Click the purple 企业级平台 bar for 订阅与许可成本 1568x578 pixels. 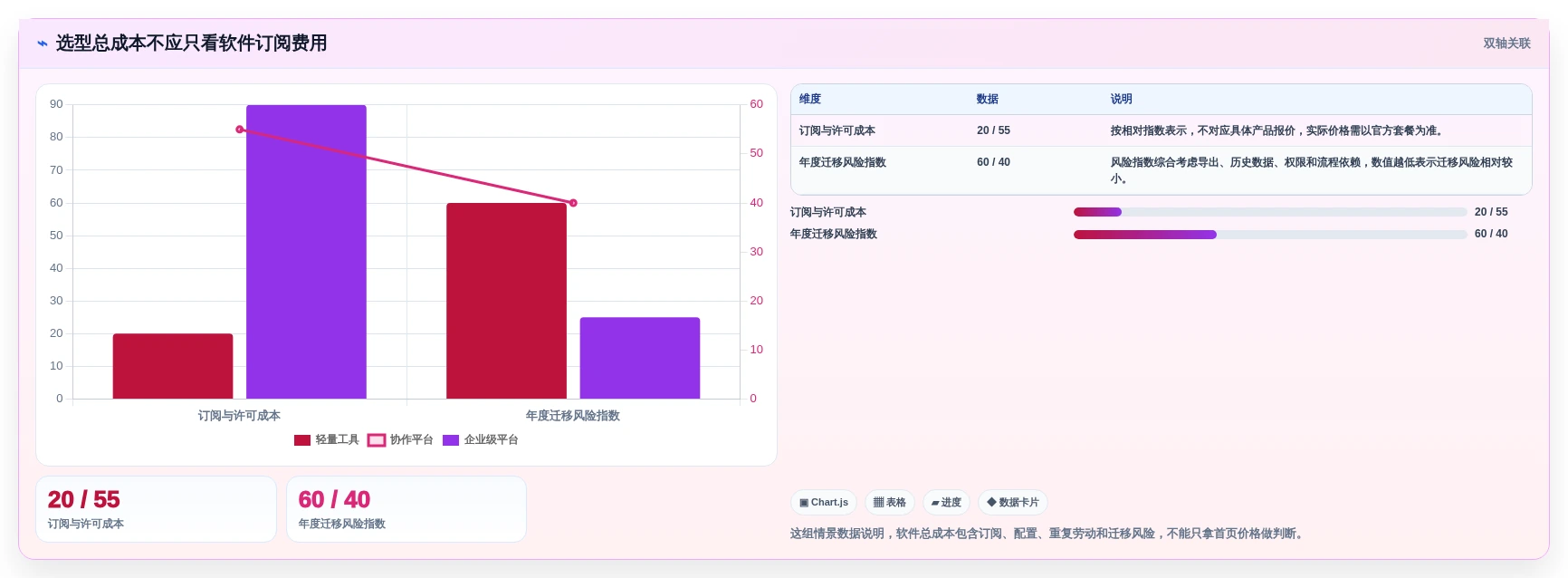point(306,252)
